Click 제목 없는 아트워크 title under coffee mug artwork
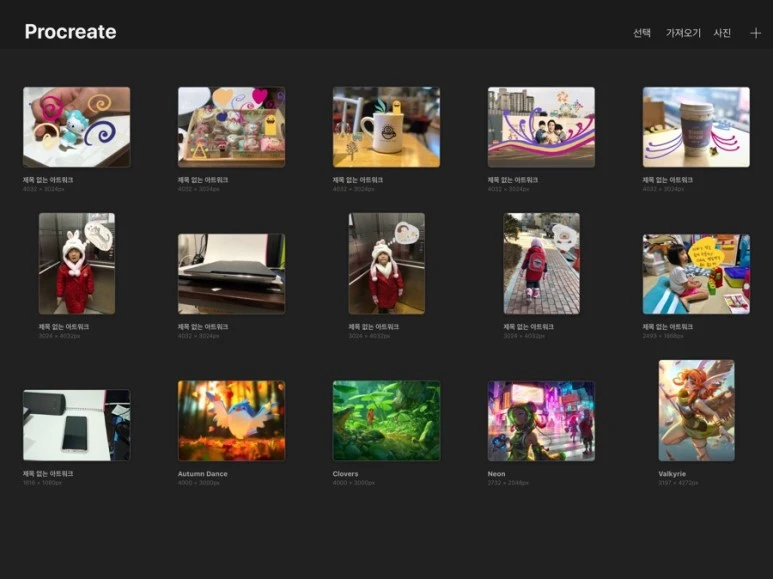 357,180
